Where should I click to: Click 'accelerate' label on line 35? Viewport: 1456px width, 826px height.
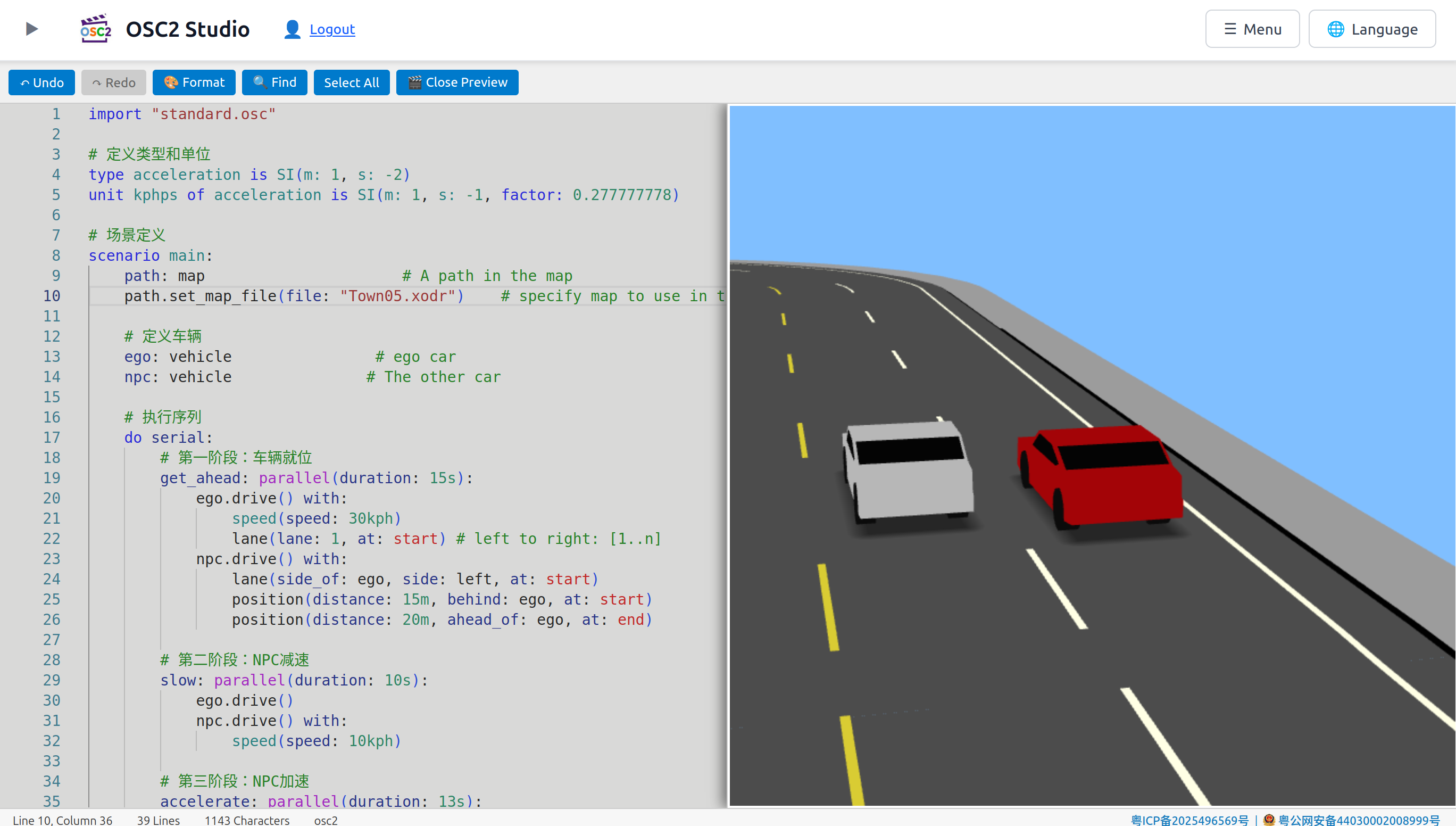coord(205,801)
